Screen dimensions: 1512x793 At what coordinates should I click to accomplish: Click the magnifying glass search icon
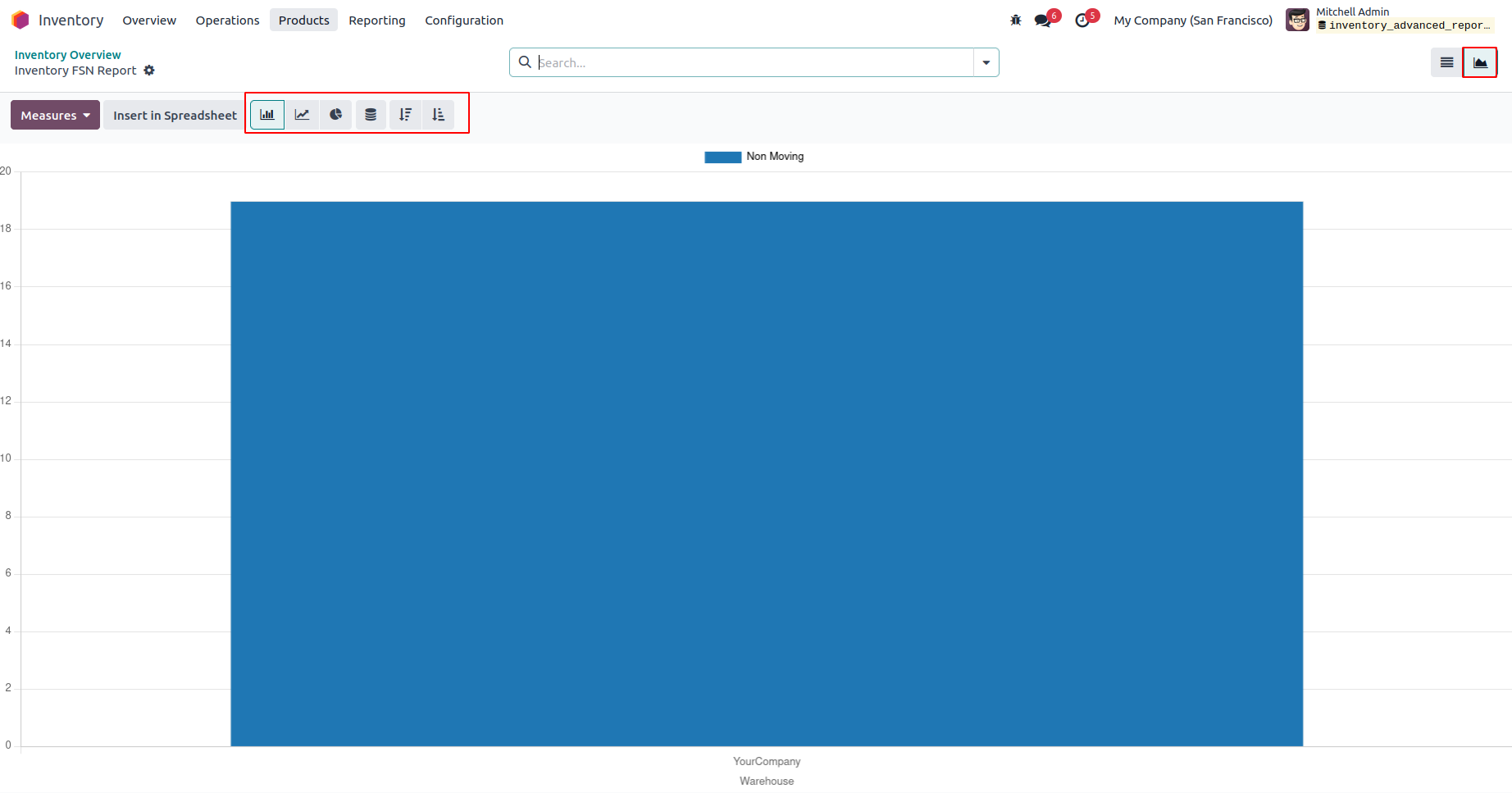coord(525,62)
